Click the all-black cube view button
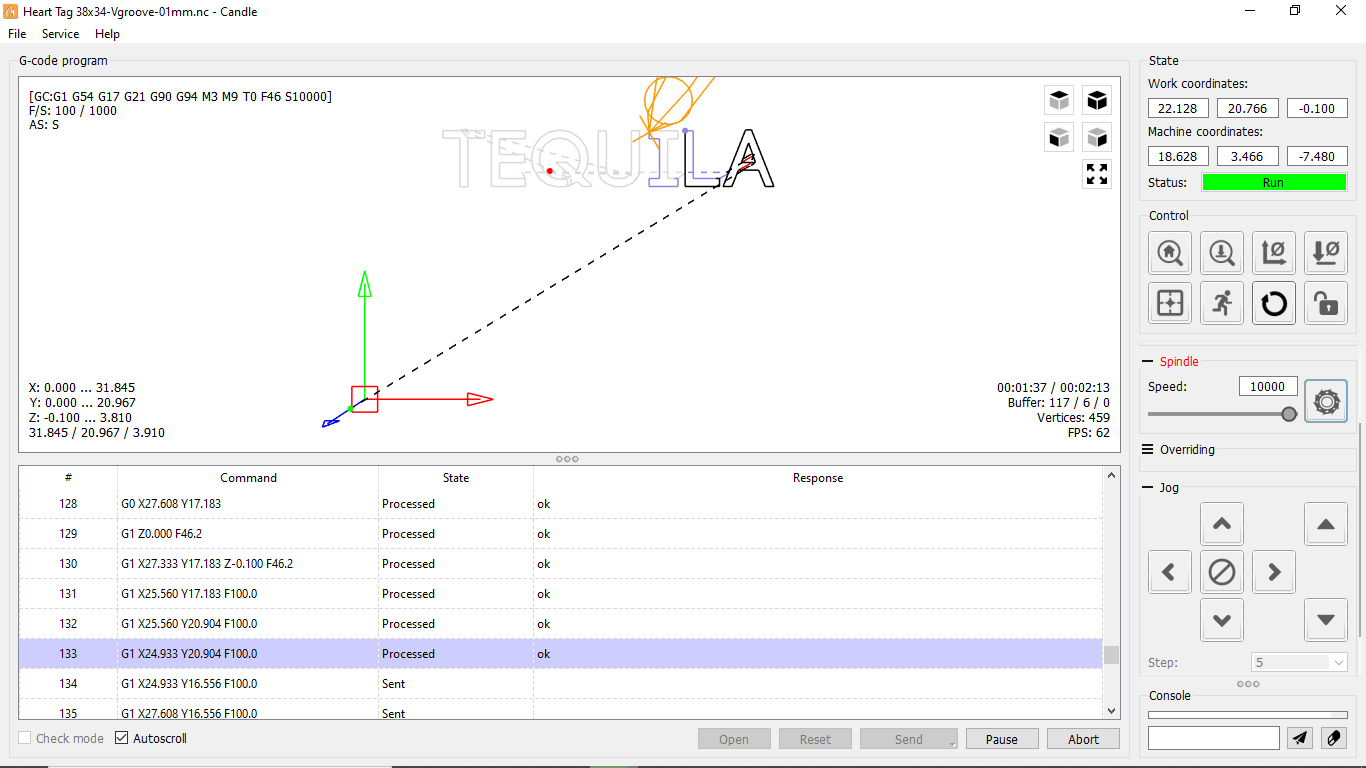This screenshot has height=768, width=1366. point(1097,100)
